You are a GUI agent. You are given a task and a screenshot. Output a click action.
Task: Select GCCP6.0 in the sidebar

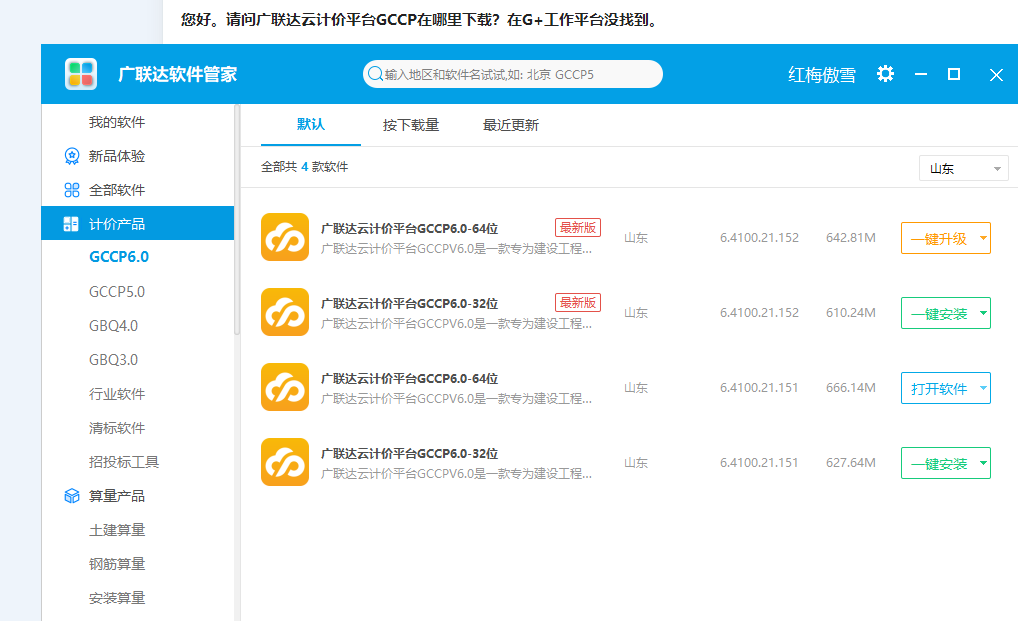[x=119, y=257]
